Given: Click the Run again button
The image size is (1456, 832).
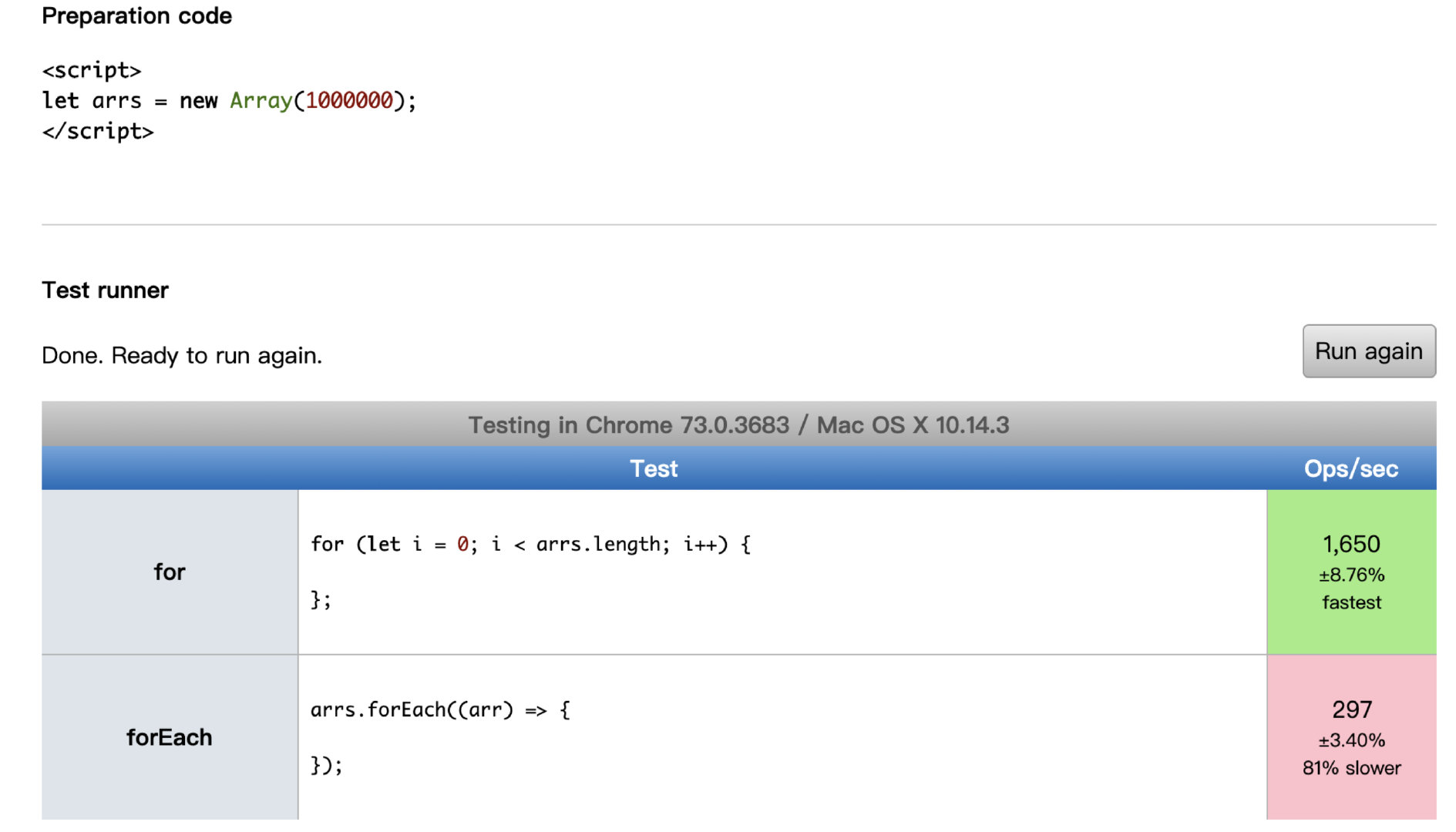Looking at the screenshot, I should [1369, 351].
